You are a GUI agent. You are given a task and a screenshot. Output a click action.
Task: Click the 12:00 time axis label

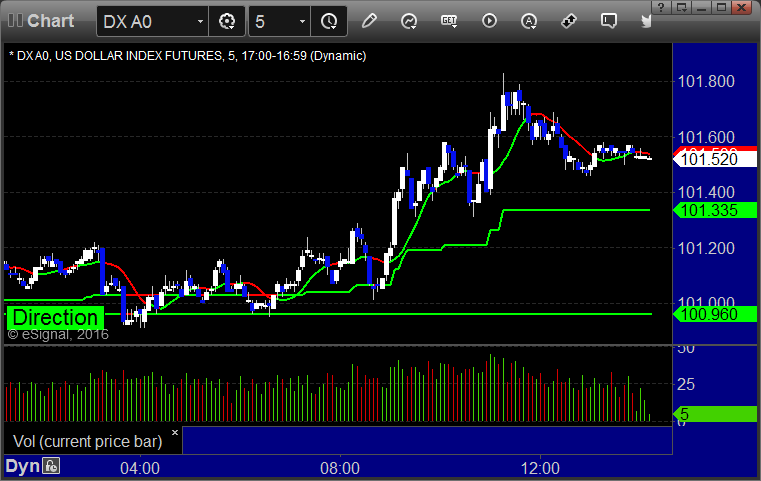pyautogui.click(x=540, y=468)
